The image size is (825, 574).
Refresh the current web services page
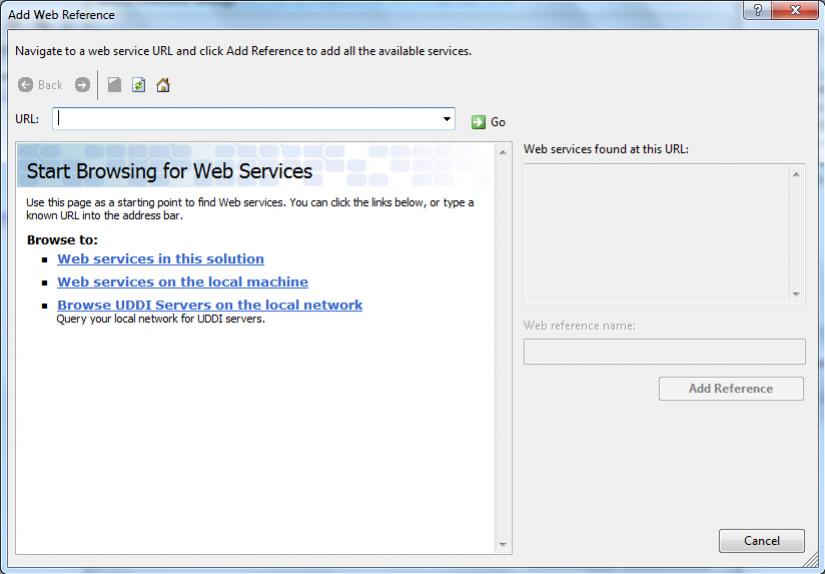pyautogui.click(x=139, y=85)
